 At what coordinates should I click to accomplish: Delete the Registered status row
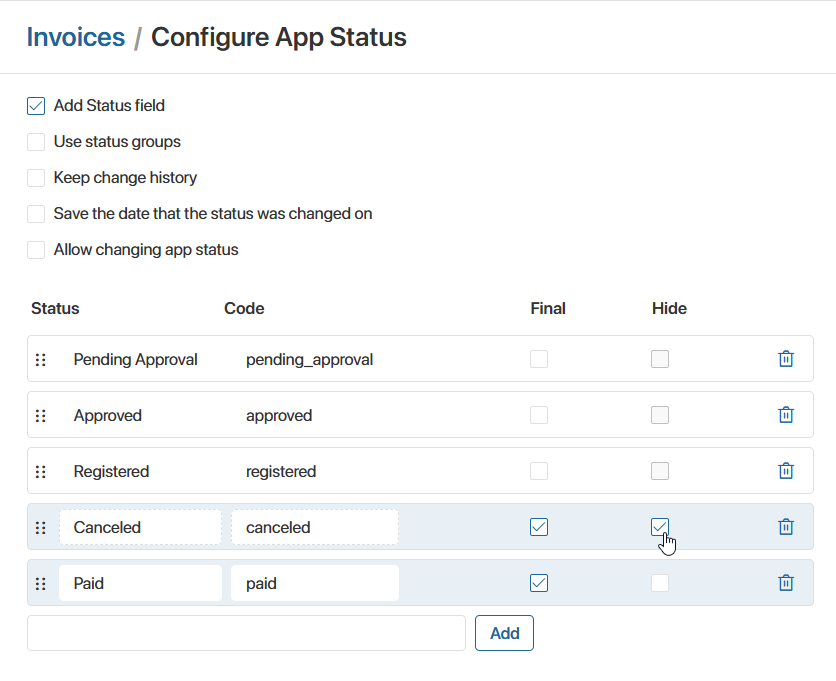(x=786, y=471)
